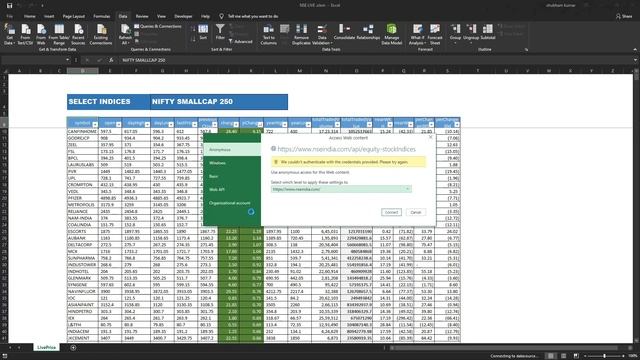The image size is (640, 360).
Task: Switch to the Developer tab
Action: (x=183, y=16)
